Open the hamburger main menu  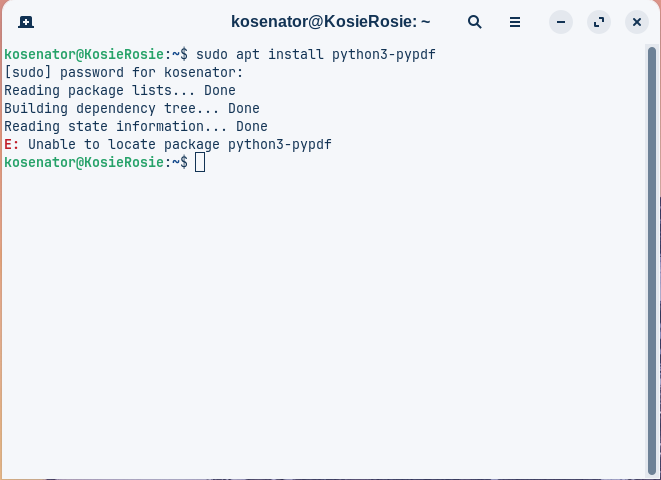515,22
